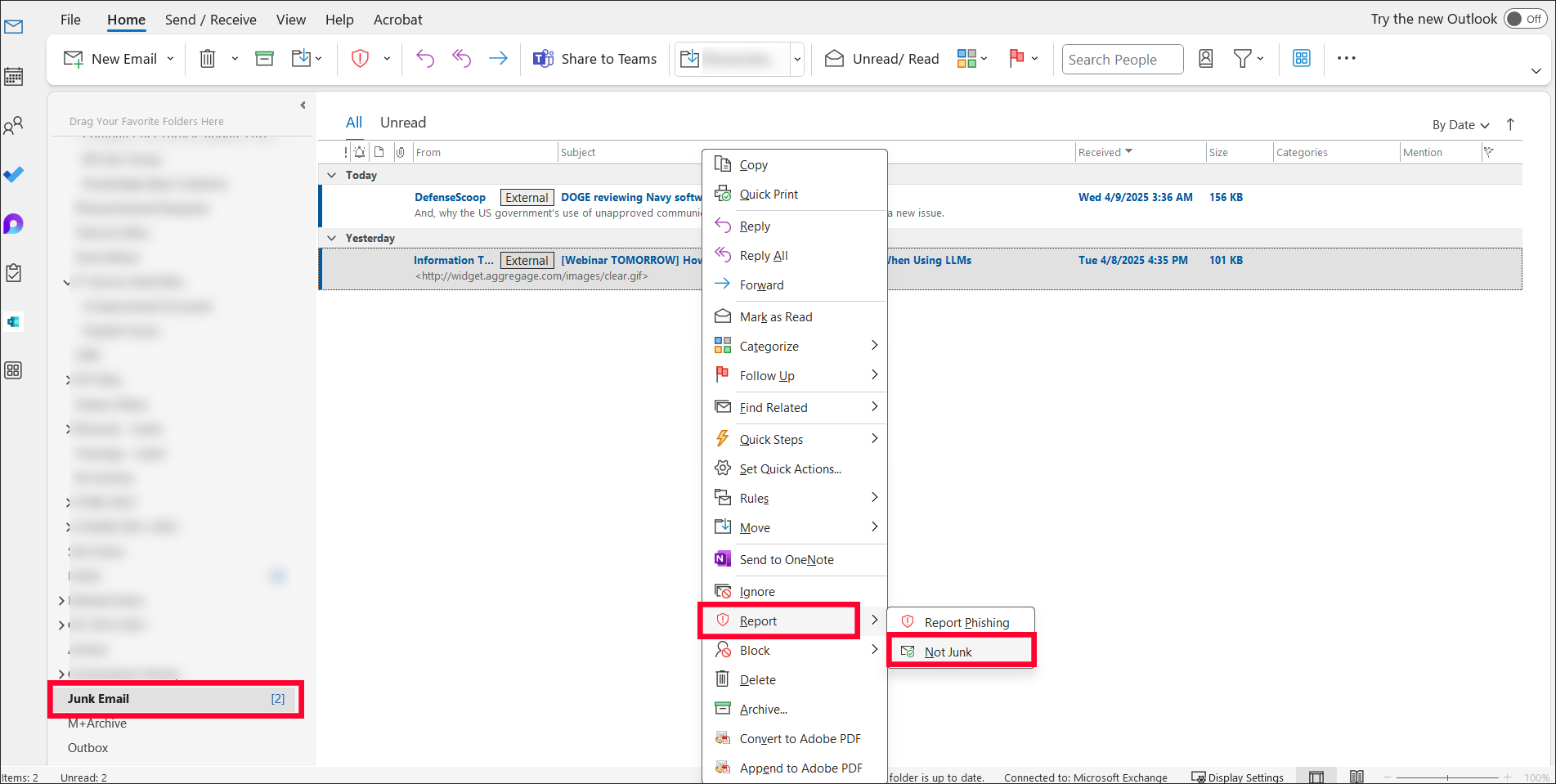Open the By Date sort dropdown

[x=1460, y=125]
